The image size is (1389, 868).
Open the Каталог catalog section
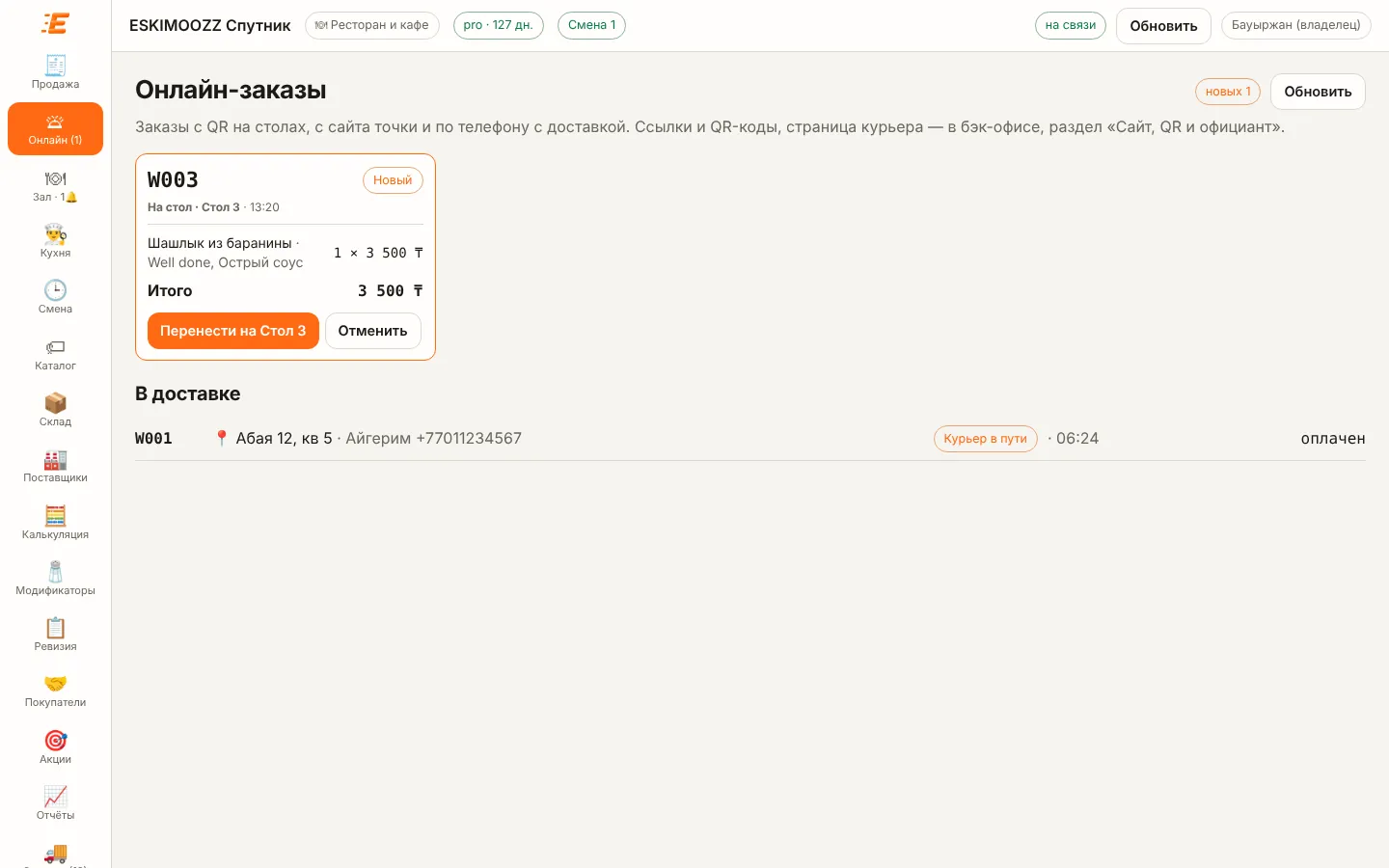[55, 354]
